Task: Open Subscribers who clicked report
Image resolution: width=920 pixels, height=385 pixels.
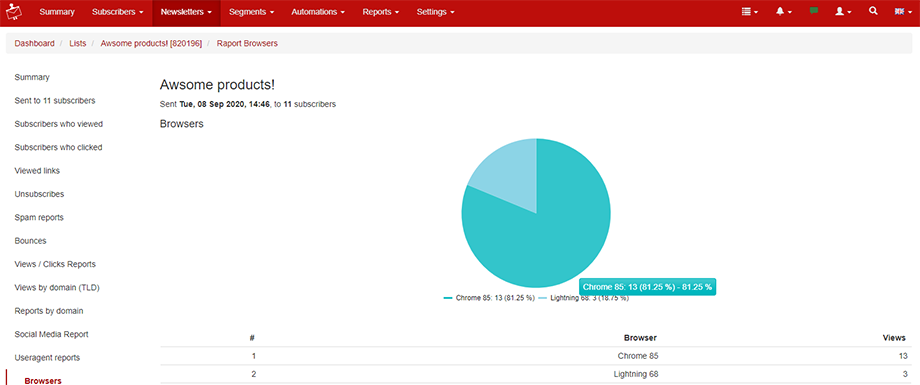Action: pos(59,147)
